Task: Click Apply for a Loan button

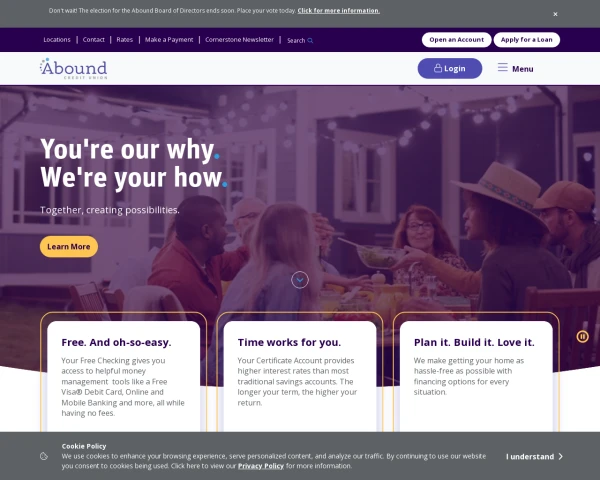Action: click(x=527, y=40)
